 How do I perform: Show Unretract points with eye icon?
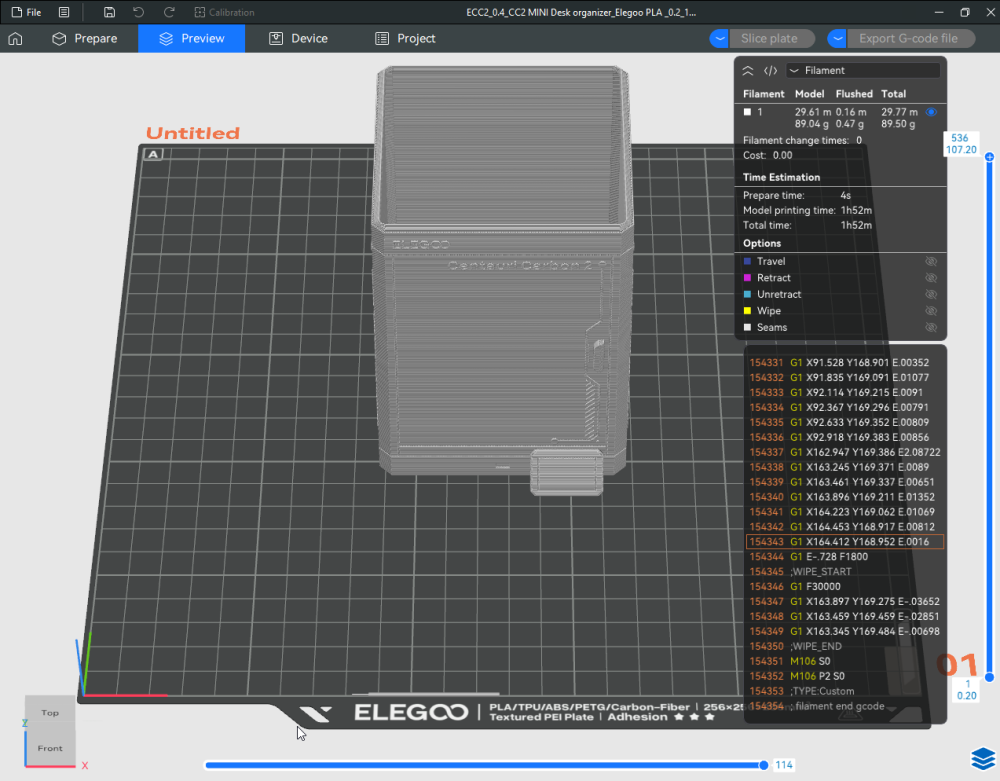coord(931,295)
